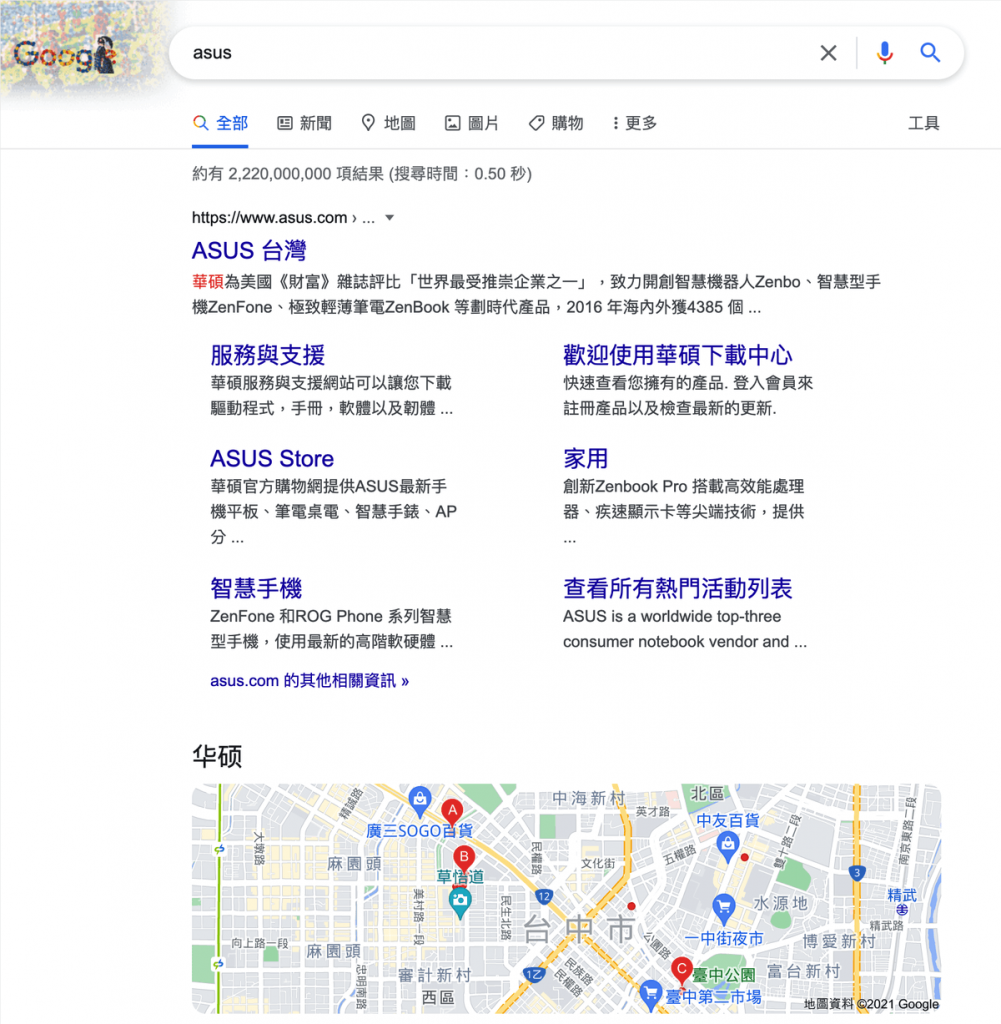Click 臺中第二市場 cart pin on map
Image resolution: width=1001 pixels, height=1024 pixels.
pos(650,994)
